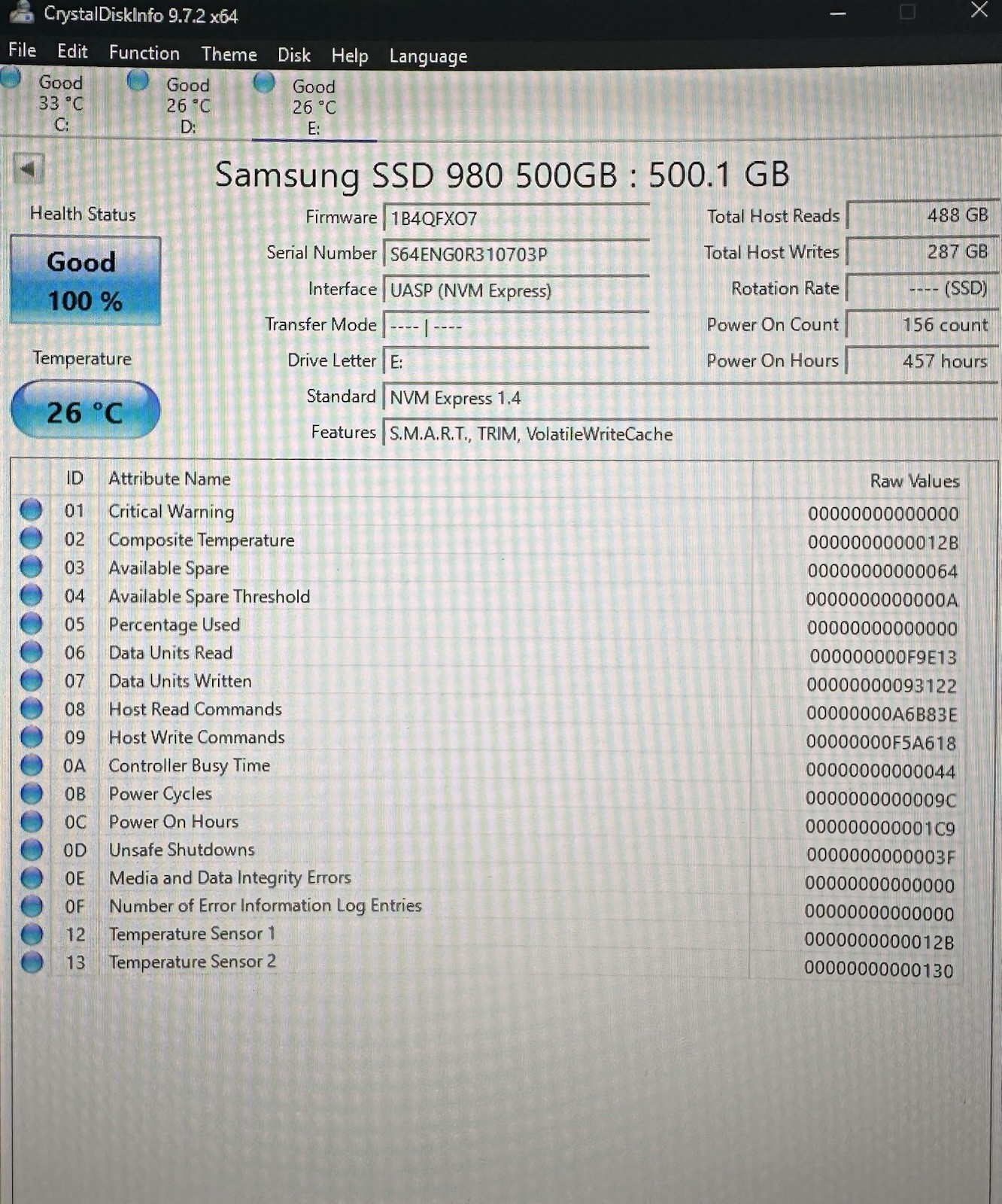Click the Features field with TRIM
Screen dimensions: 1002x1204
pos(690,434)
